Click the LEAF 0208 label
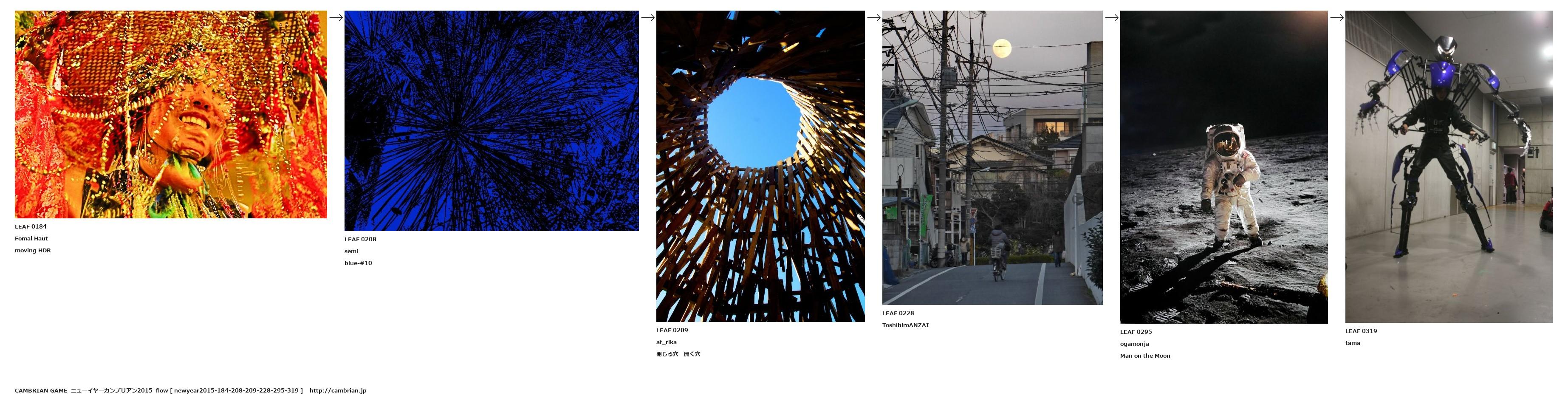Image resolution: width=1568 pixels, height=401 pixels. (360, 239)
